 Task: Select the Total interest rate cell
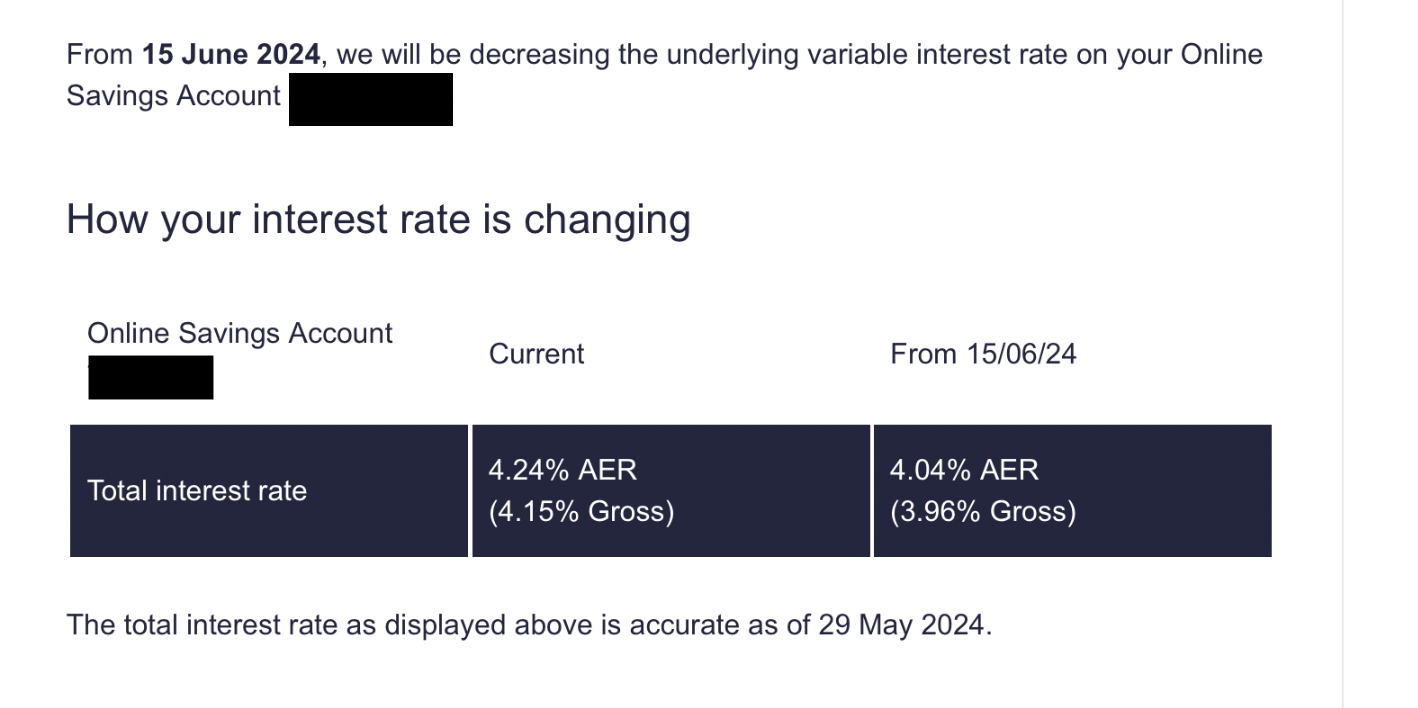tap(269, 490)
